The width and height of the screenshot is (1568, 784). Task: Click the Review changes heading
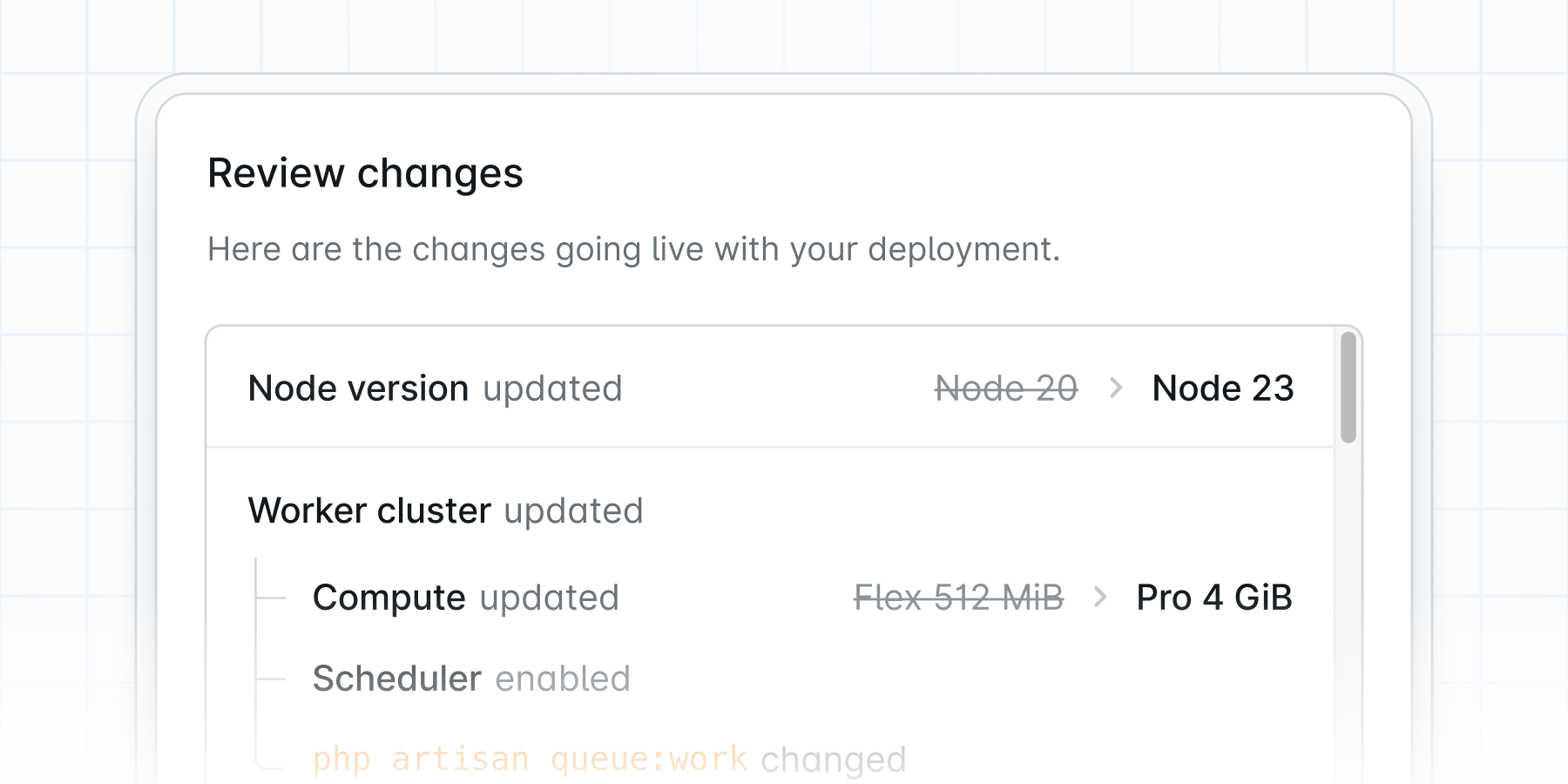pos(365,173)
